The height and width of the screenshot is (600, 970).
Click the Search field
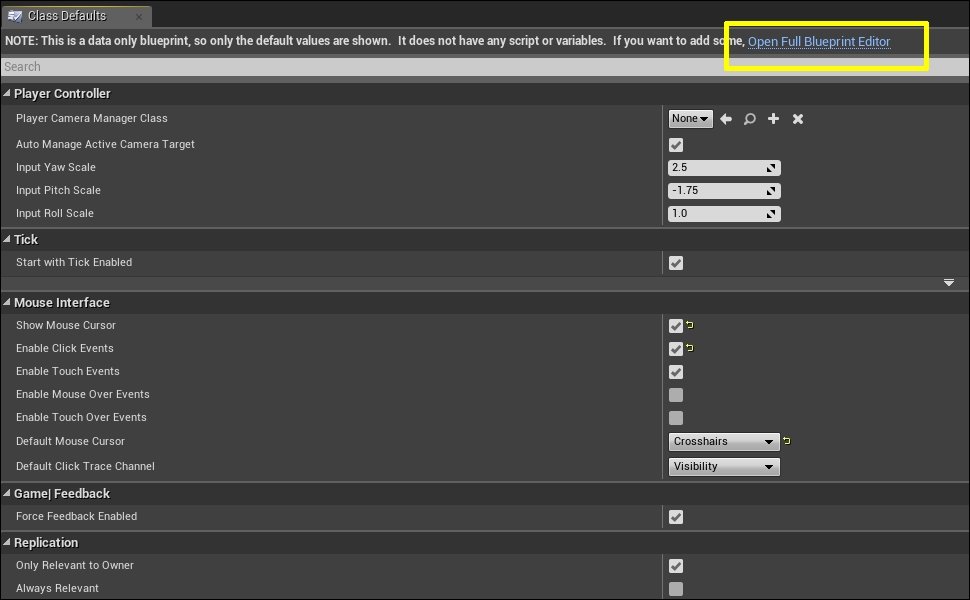pyautogui.click(x=400, y=67)
